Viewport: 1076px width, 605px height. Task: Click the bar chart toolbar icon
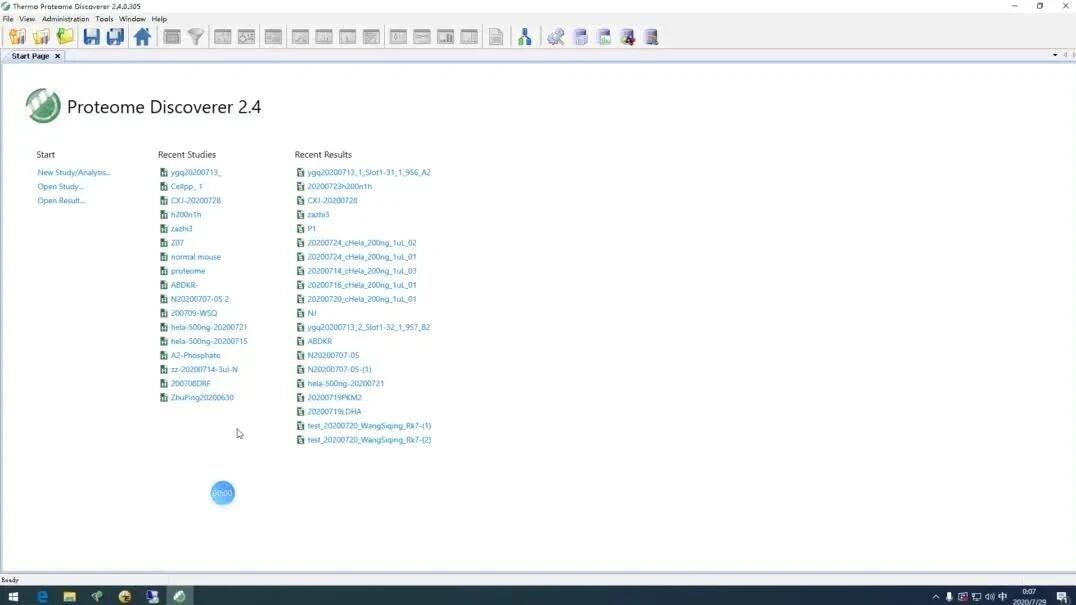tap(445, 37)
